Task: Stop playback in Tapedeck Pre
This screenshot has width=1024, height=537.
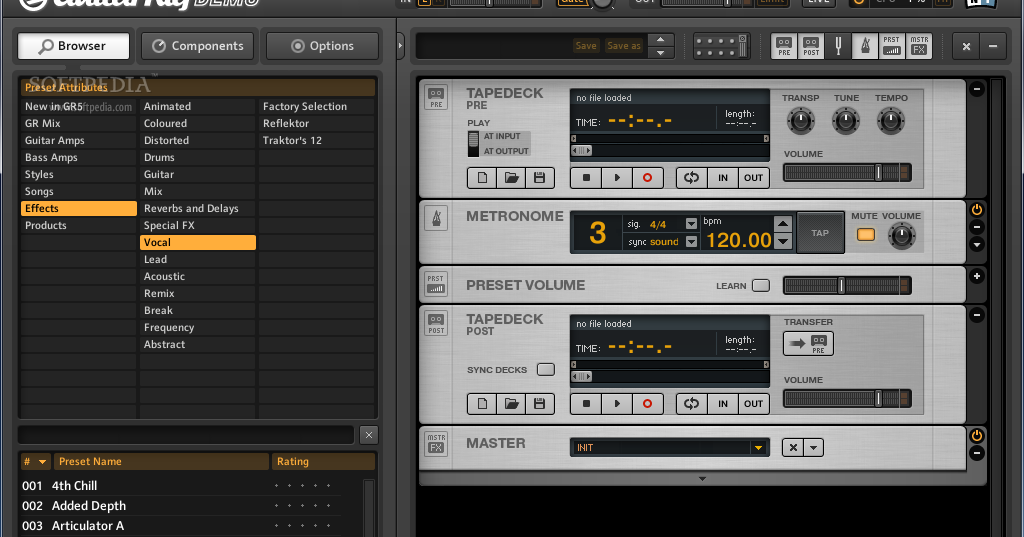Action: click(586, 178)
